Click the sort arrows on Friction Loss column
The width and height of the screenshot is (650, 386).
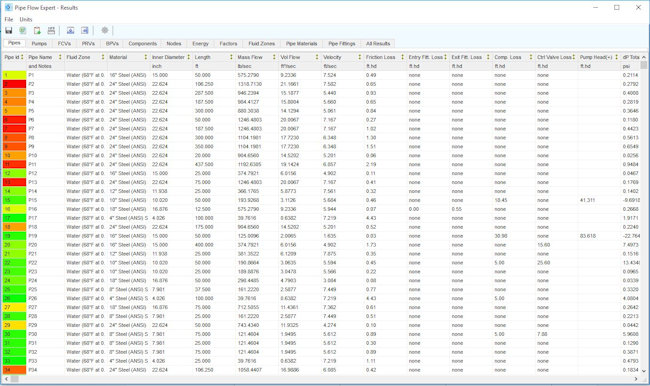[402, 57]
